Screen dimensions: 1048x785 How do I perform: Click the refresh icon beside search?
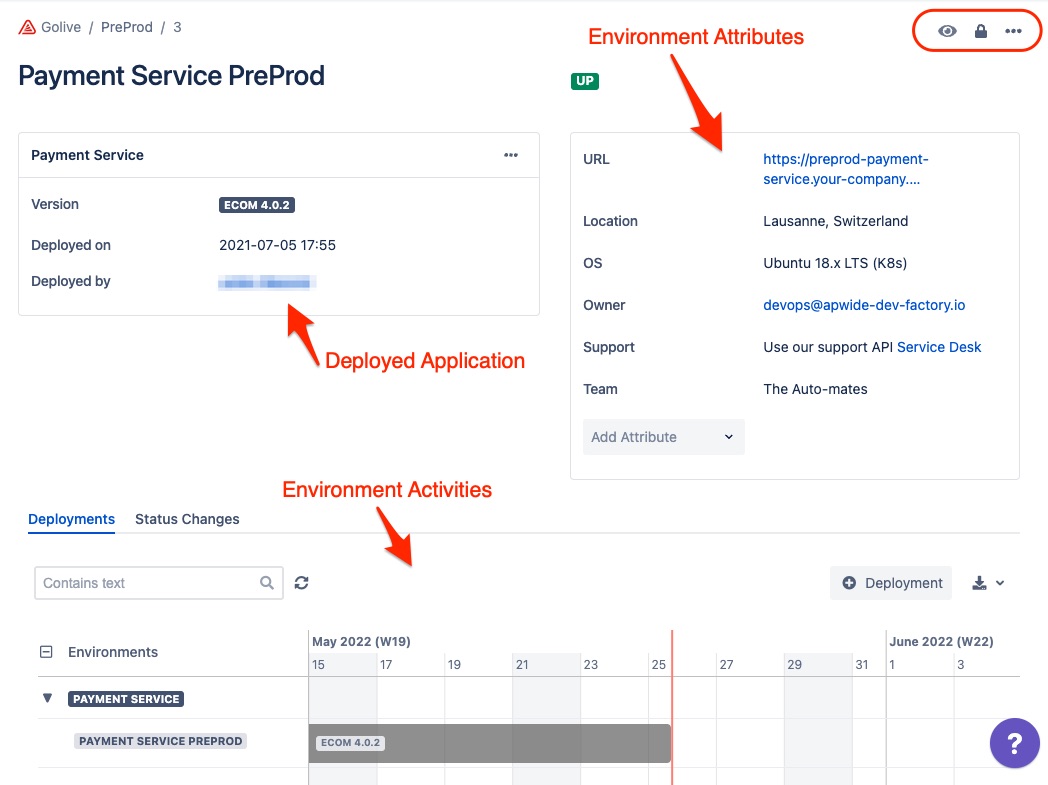pos(301,583)
